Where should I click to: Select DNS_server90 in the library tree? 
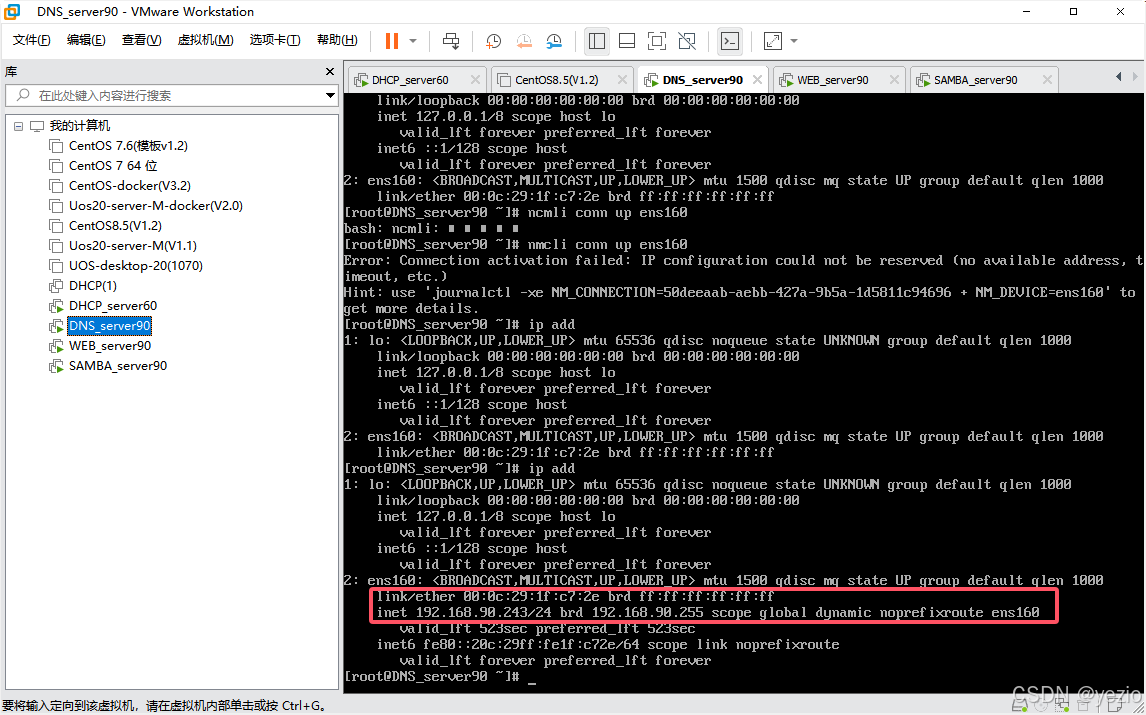coord(109,325)
